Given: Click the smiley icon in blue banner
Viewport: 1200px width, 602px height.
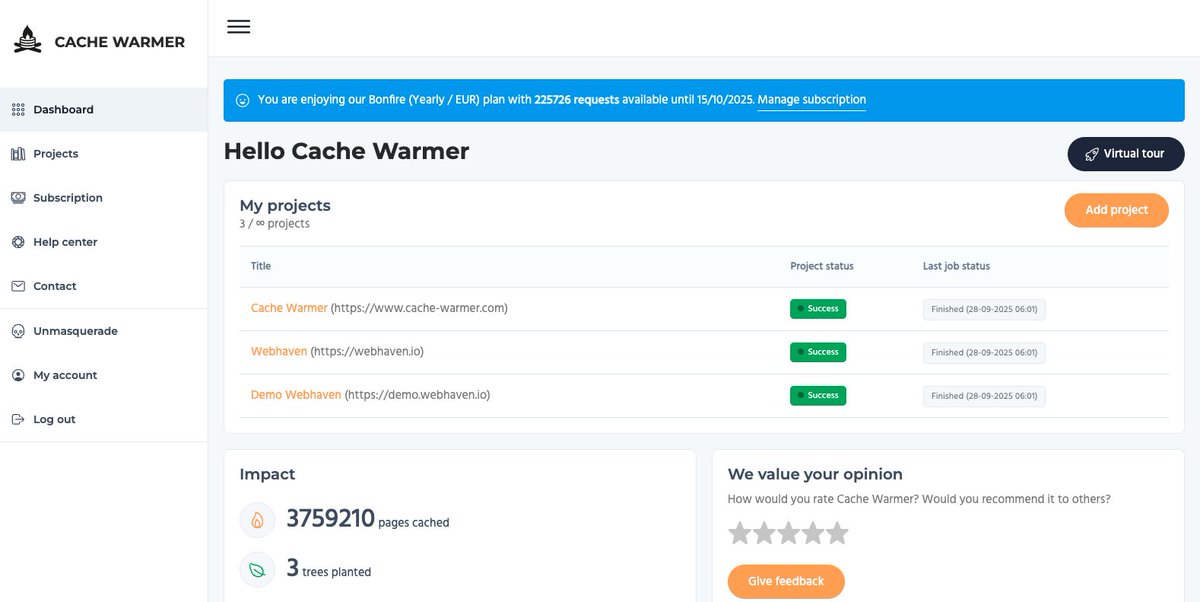Looking at the screenshot, I should [242, 100].
